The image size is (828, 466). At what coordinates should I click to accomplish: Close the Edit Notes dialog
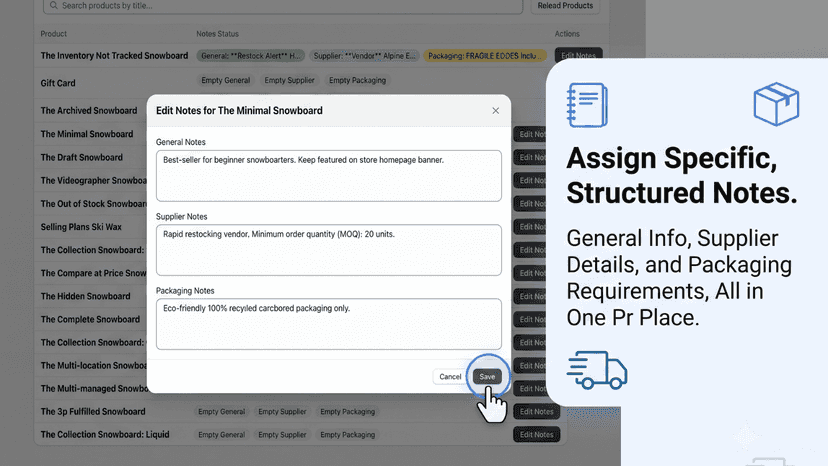(x=495, y=110)
